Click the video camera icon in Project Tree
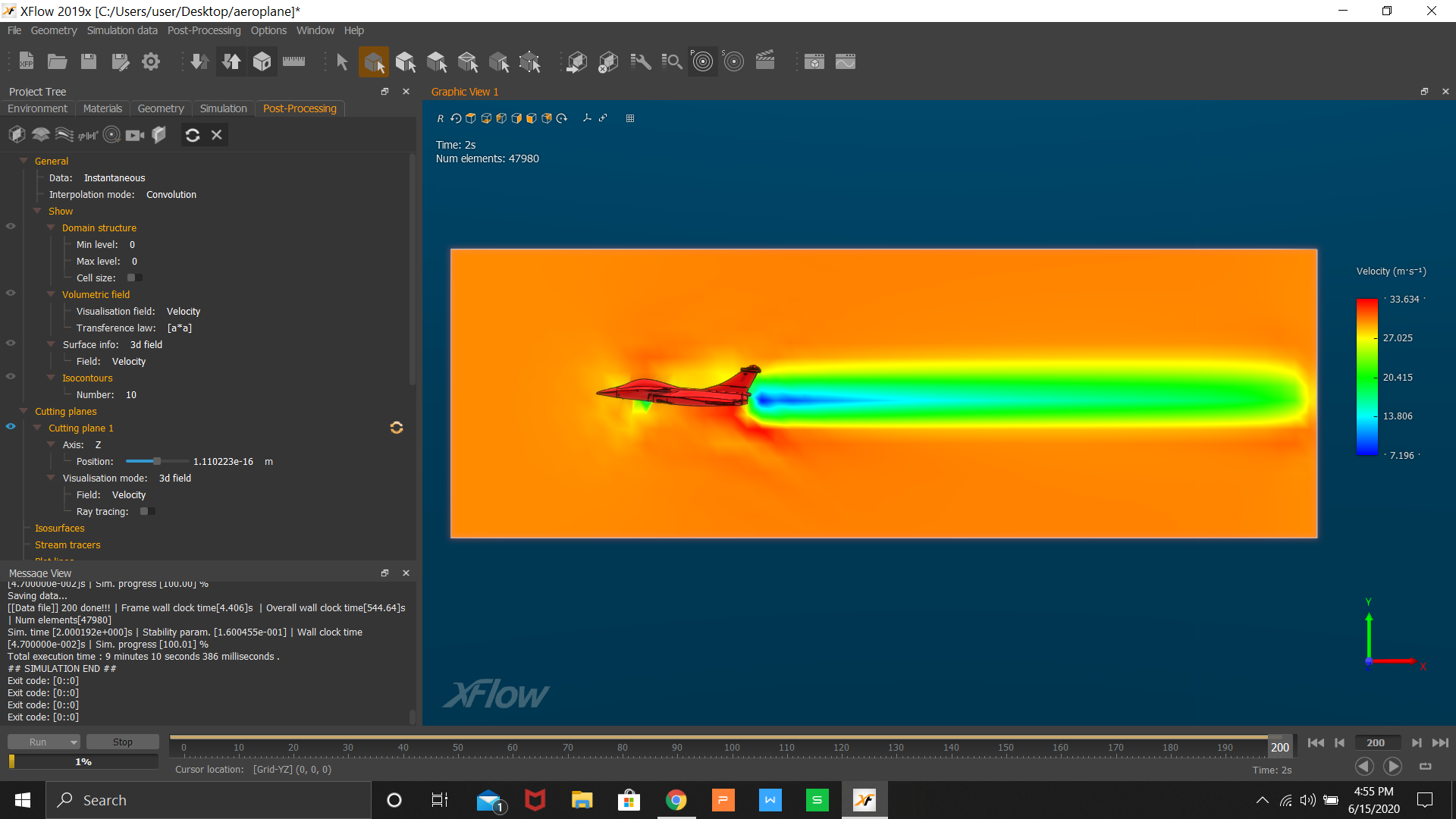Viewport: 1456px width, 819px height. pos(135,135)
